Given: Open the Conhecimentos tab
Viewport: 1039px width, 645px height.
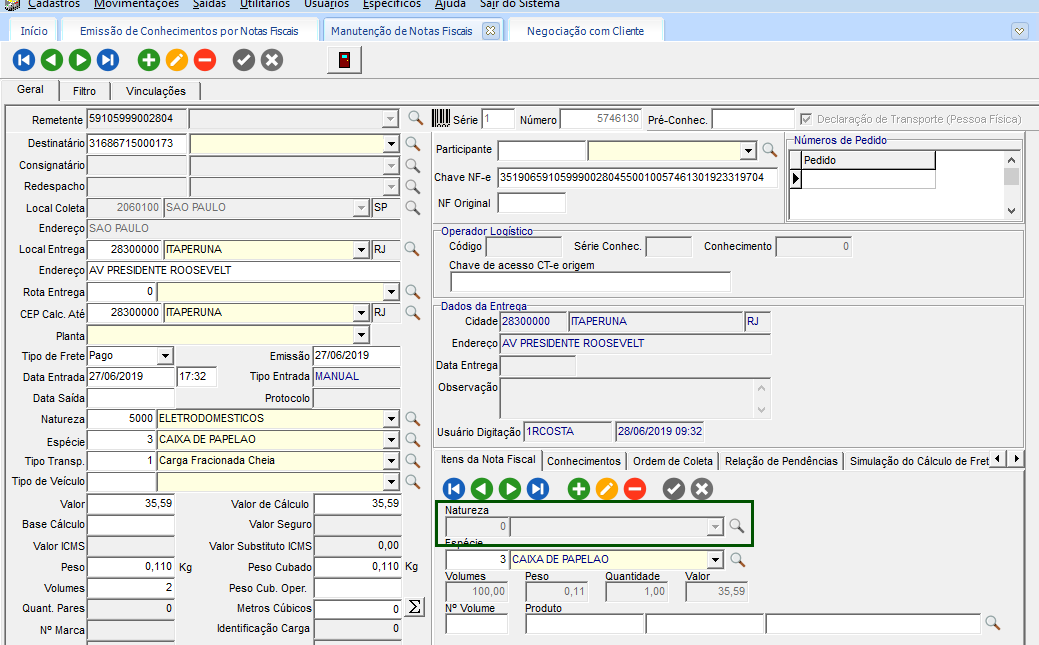Looking at the screenshot, I should (585, 461).
